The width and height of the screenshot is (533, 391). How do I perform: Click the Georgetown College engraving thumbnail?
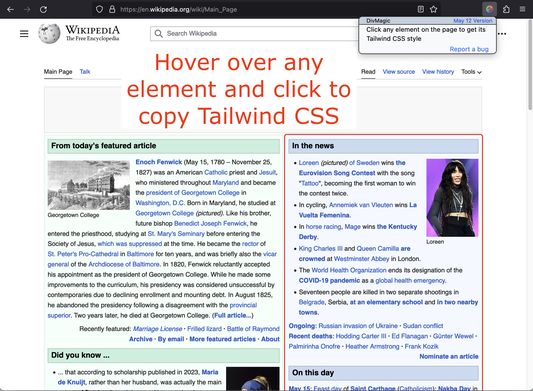click(x=89, y=185)
